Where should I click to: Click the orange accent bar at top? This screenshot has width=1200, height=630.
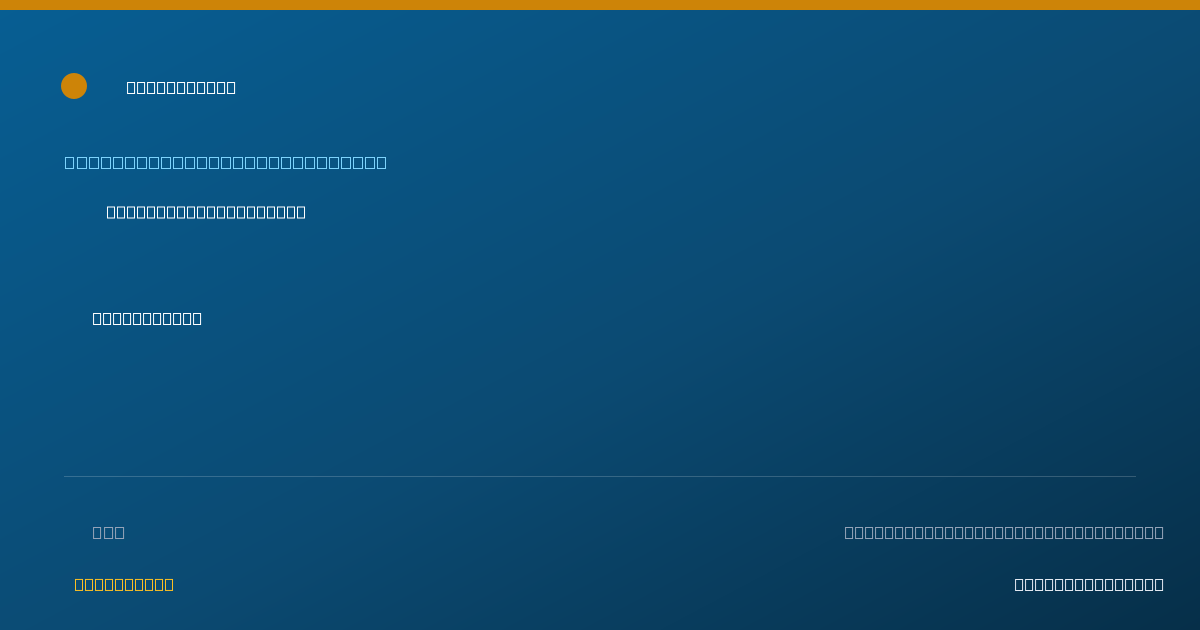[600, 5]
